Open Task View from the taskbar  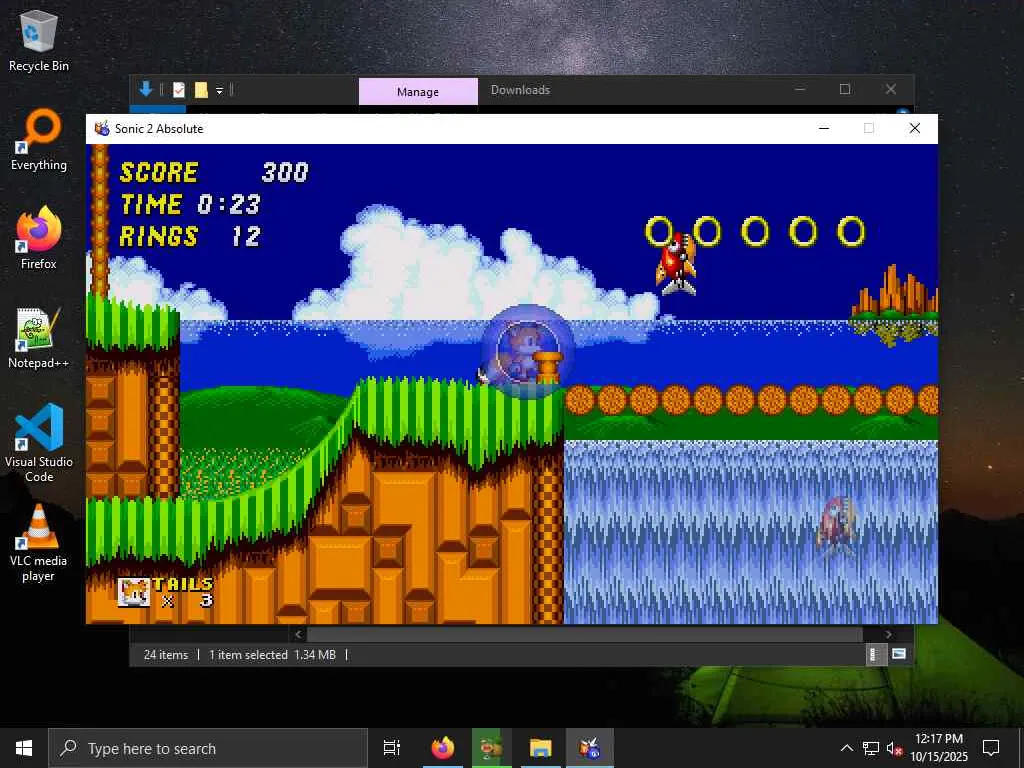tap(392, 748)
